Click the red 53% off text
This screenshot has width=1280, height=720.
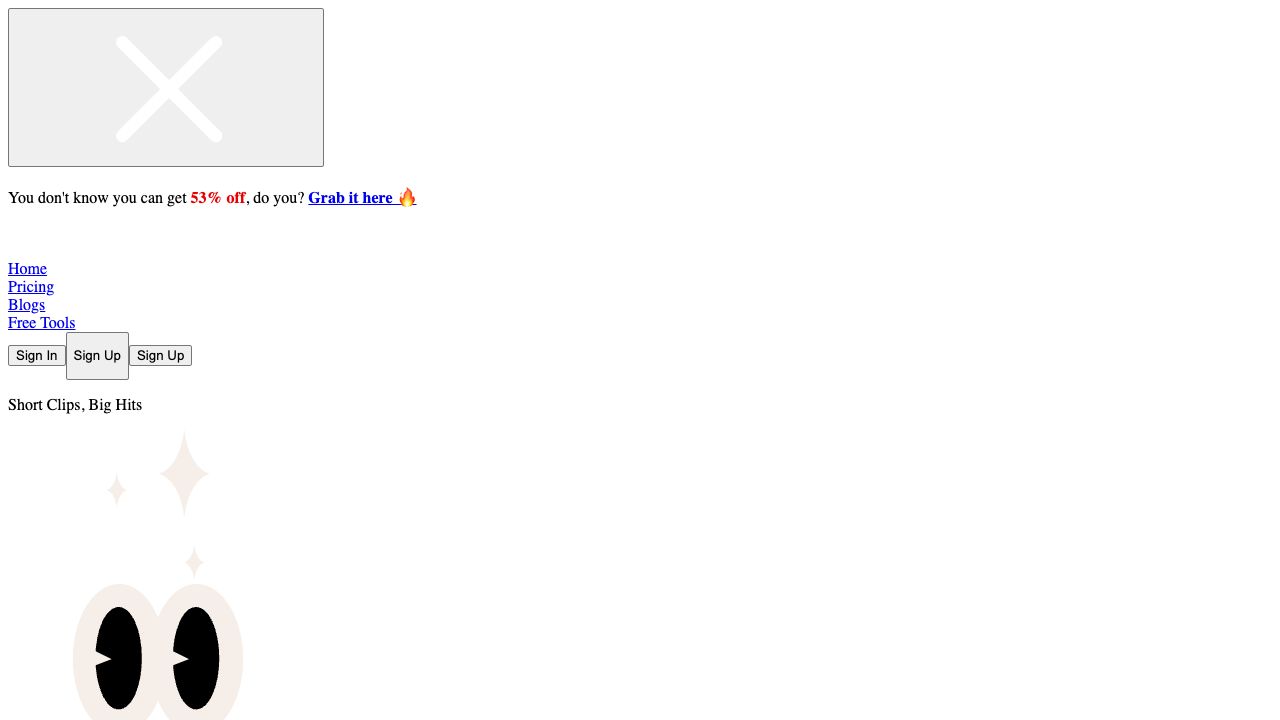pos(218,197)
